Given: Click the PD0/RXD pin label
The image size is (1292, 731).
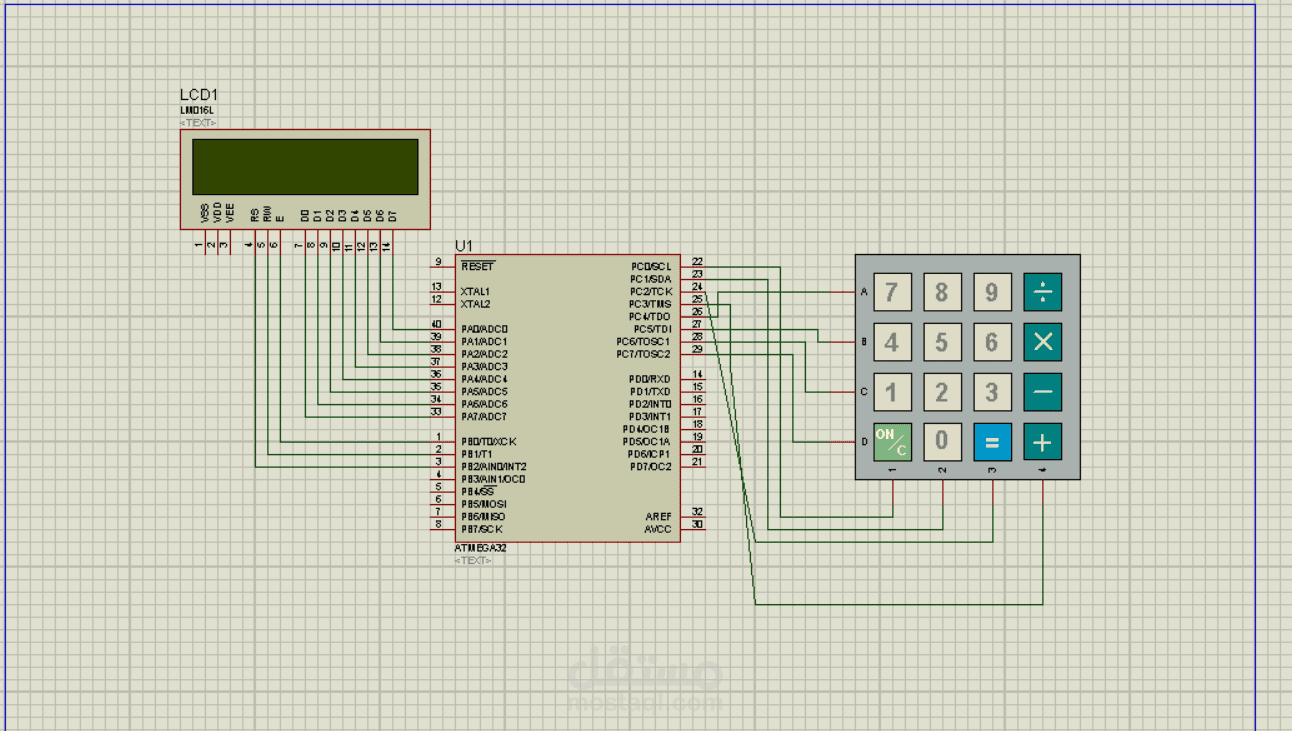Looking at the screenshot, I should coord(651,379).
